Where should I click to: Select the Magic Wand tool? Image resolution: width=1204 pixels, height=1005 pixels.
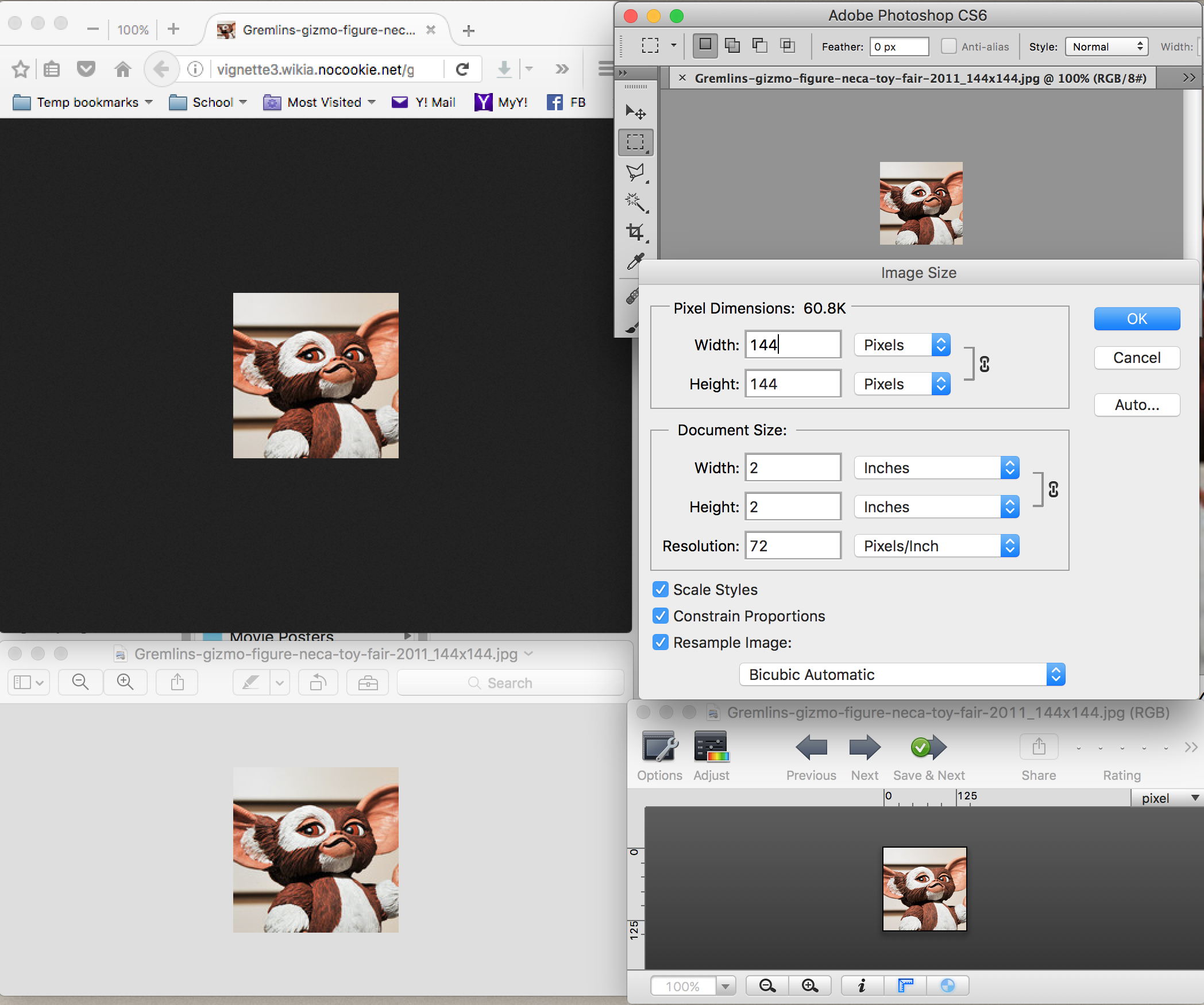tap(635, 202)
